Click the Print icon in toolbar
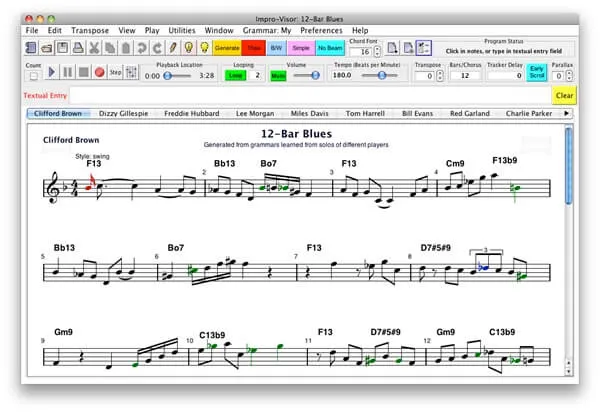Viewport: 600px width, 413px height. (78, 47)
